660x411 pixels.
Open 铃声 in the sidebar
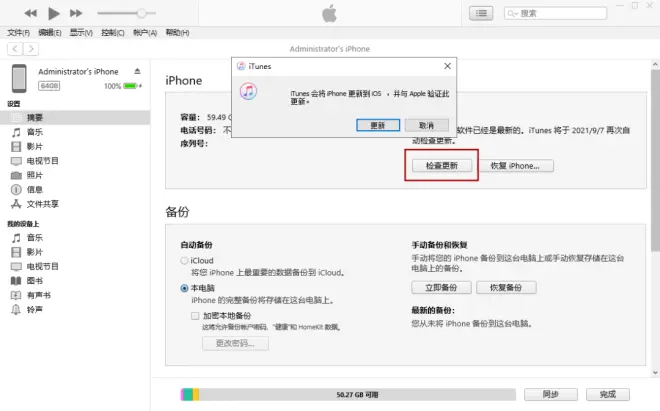point(35,310)
